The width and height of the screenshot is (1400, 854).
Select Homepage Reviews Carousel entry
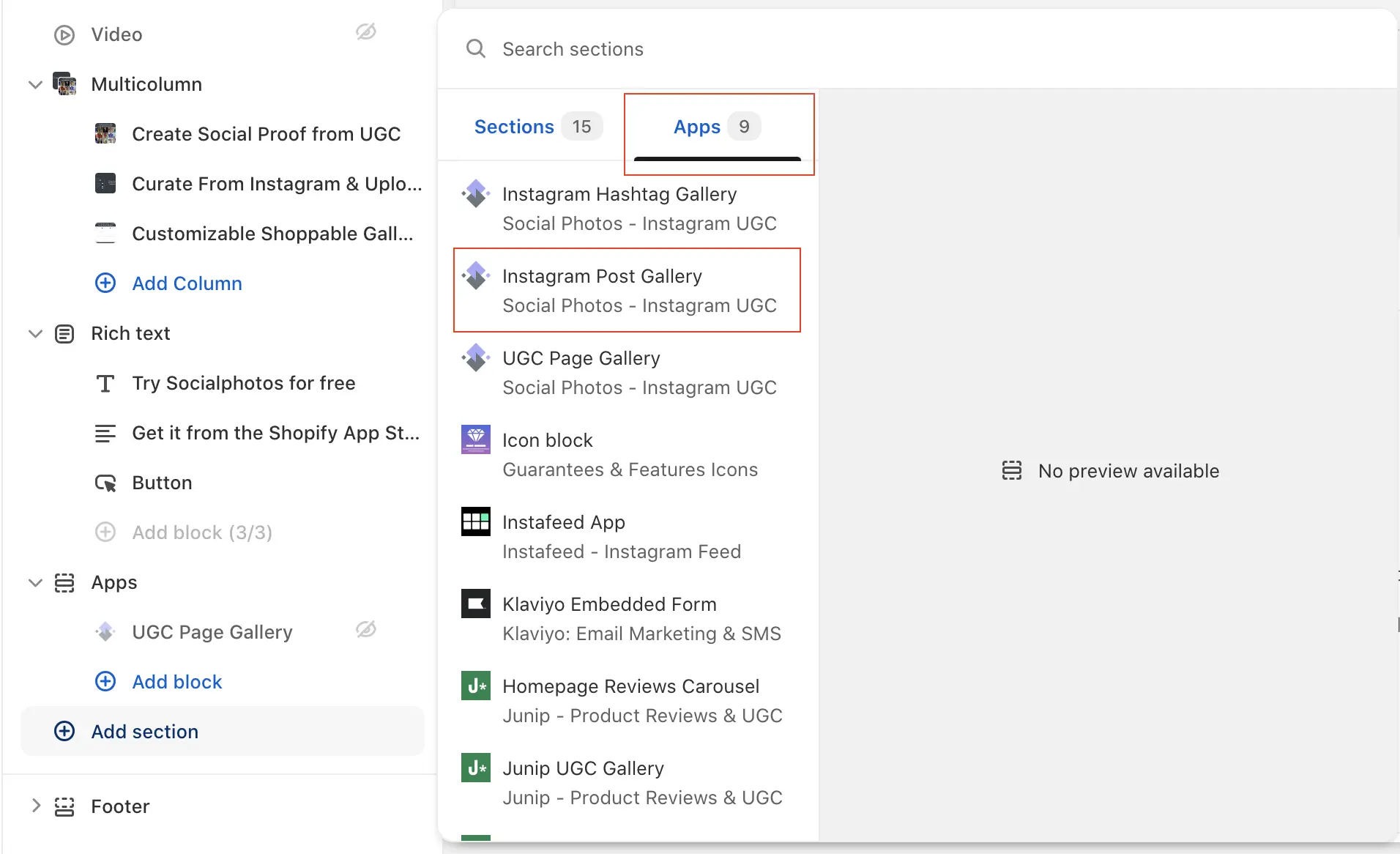[x=628, y=700]
